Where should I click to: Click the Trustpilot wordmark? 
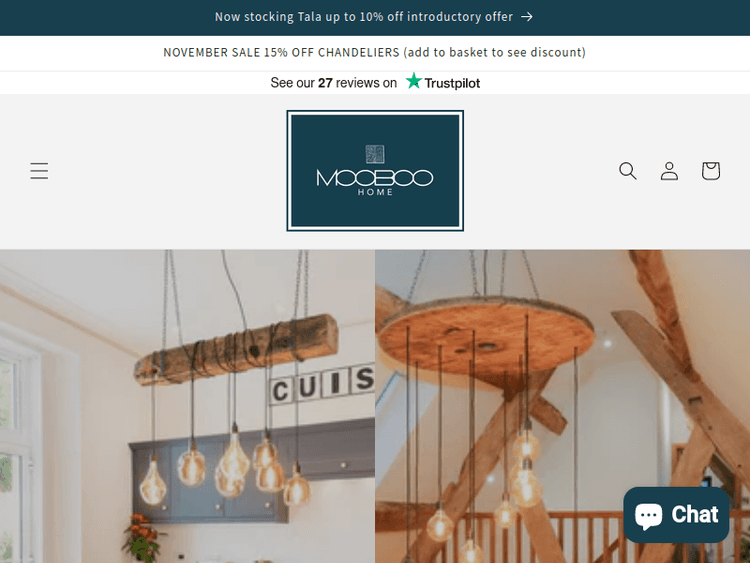pos(452,83)
